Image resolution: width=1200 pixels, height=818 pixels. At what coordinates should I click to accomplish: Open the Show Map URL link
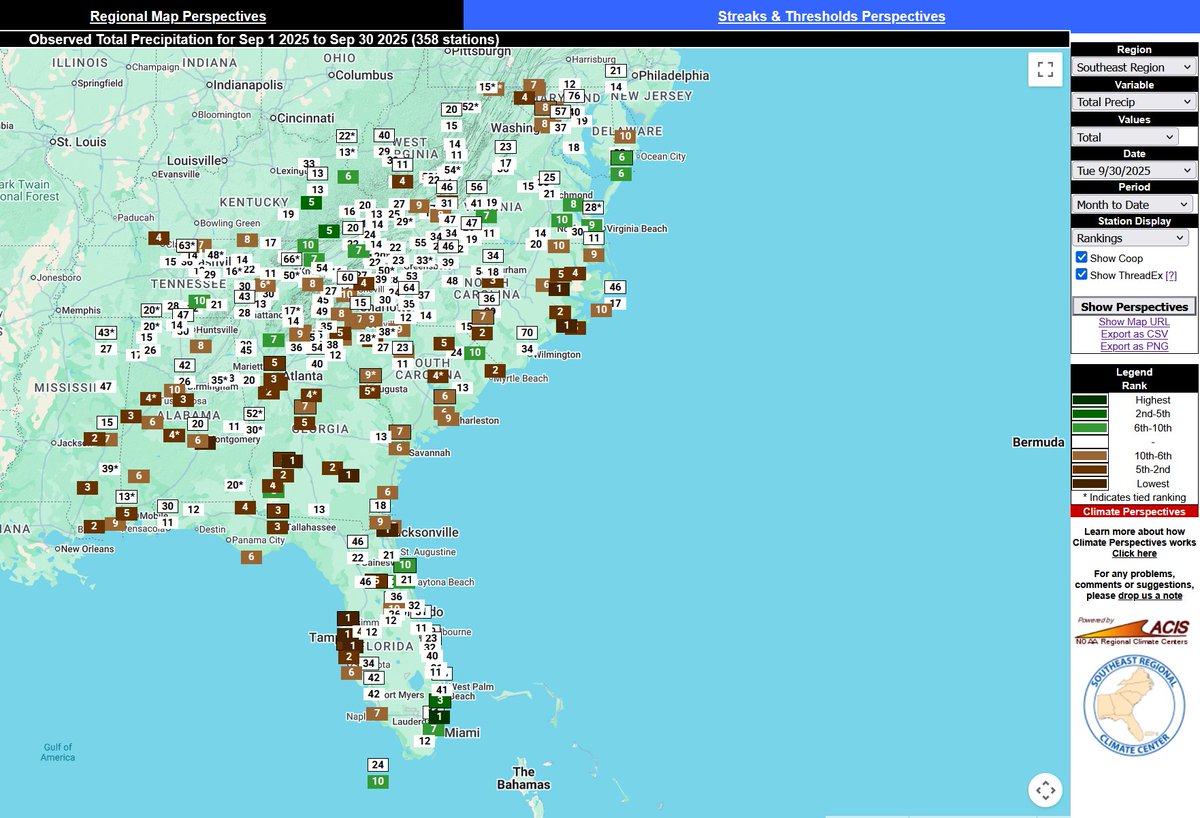[x=1134, y=322]
